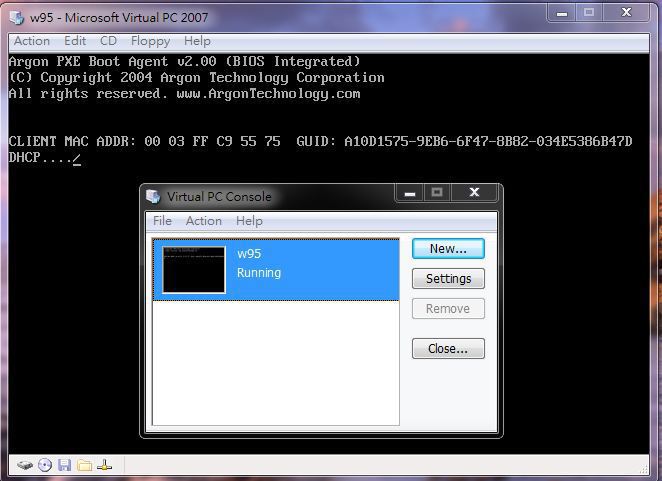This screenshot has height=481, width=662.
Task: Close the Virtual PC Console window
Action: click(474, 193)
